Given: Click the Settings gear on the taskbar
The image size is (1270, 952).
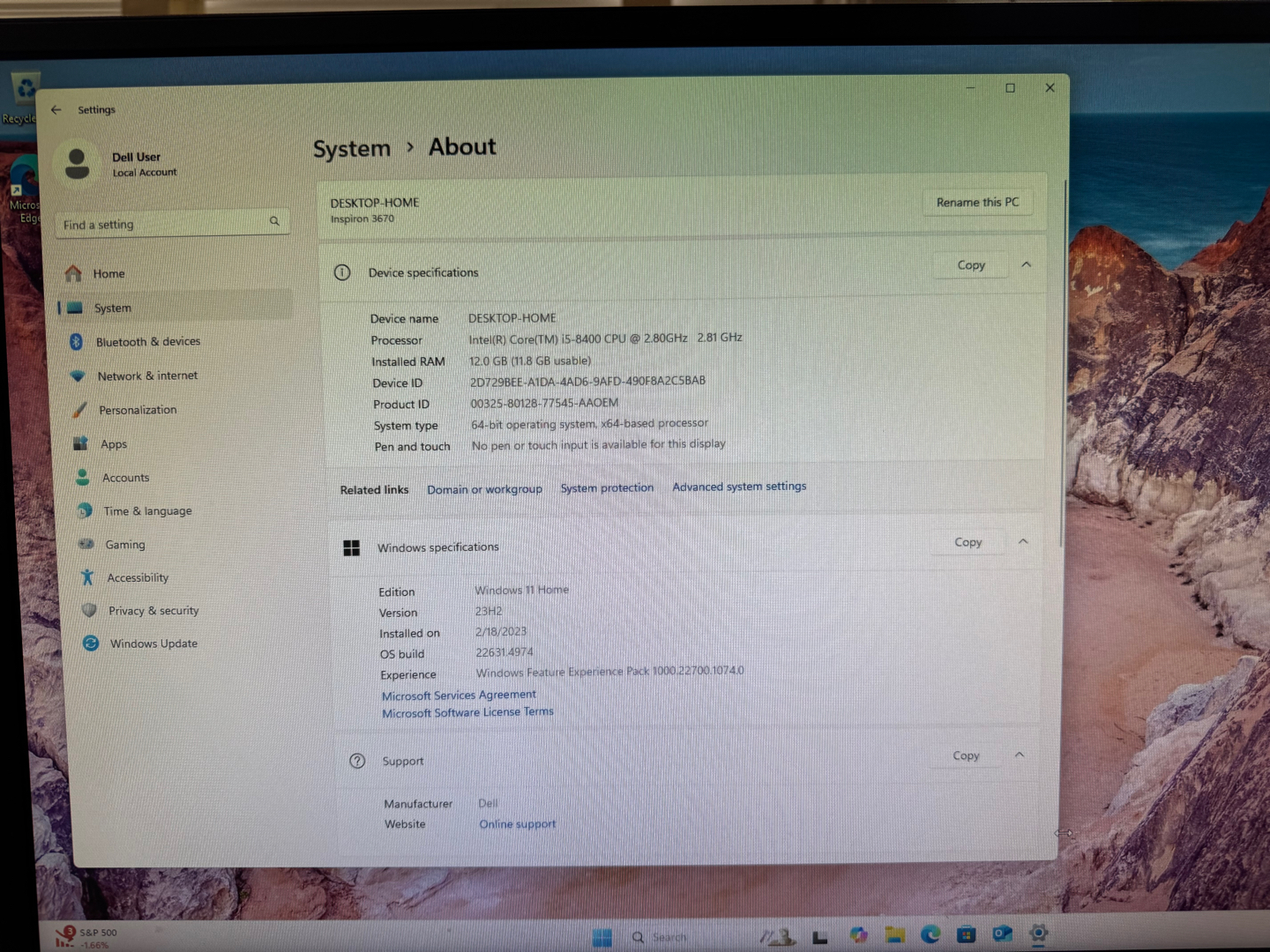Looking at the screenshot, I should tap(1039, 933).
